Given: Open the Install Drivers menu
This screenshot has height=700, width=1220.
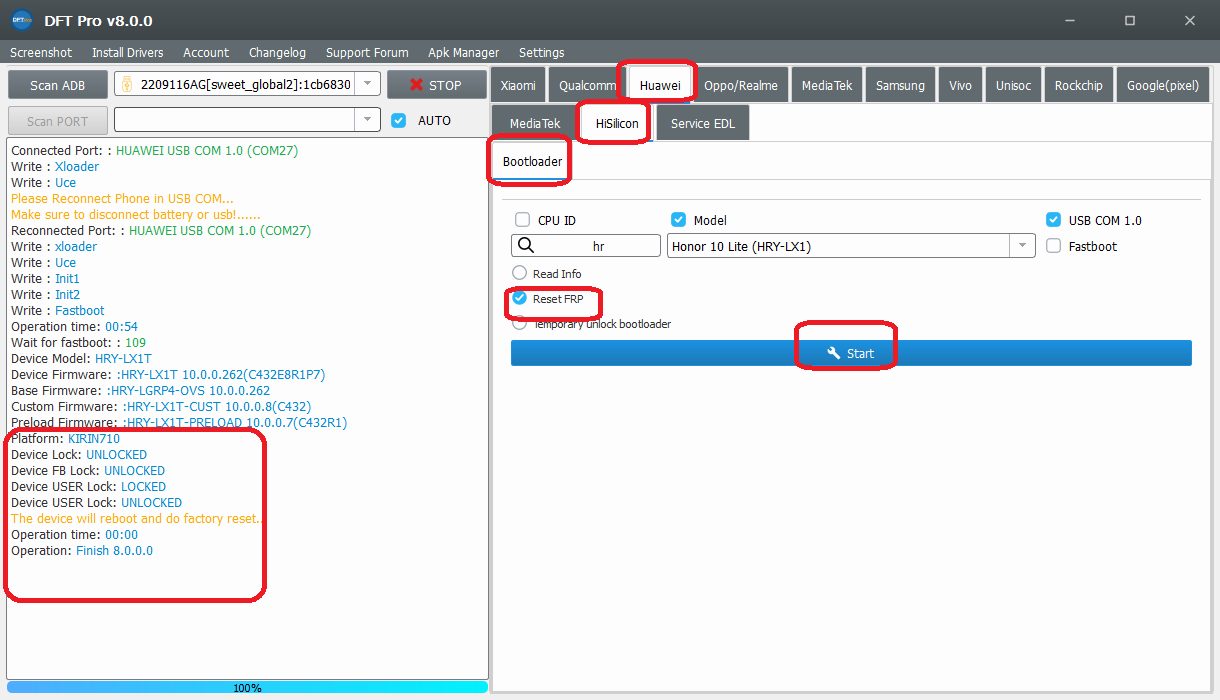Looking at the screenshot, I should [128, 52].
